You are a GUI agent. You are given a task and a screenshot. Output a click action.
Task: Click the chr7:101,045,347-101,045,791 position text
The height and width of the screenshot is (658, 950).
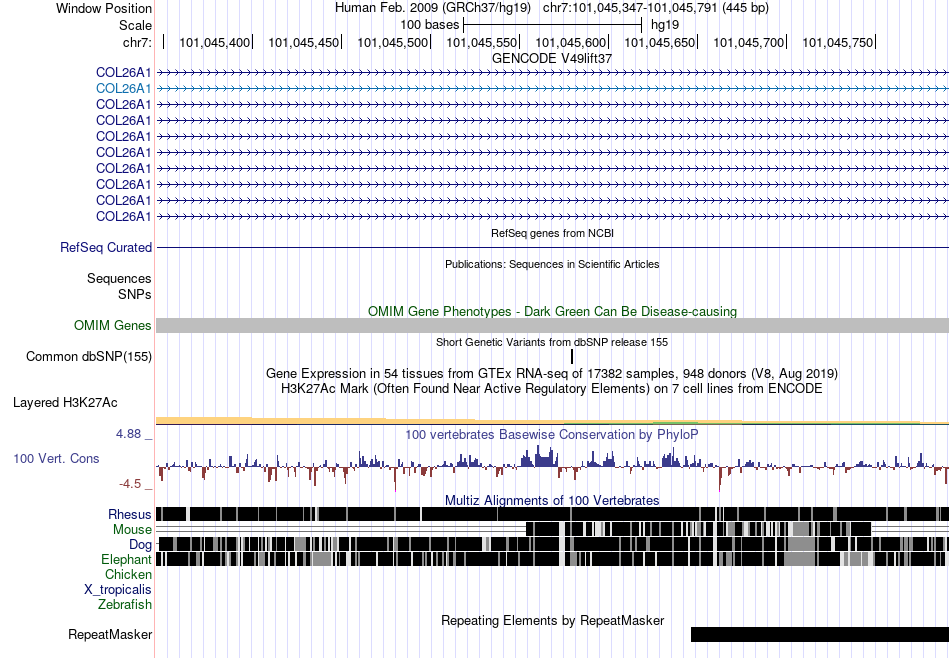pyautogui.click(x=656, y=8)
